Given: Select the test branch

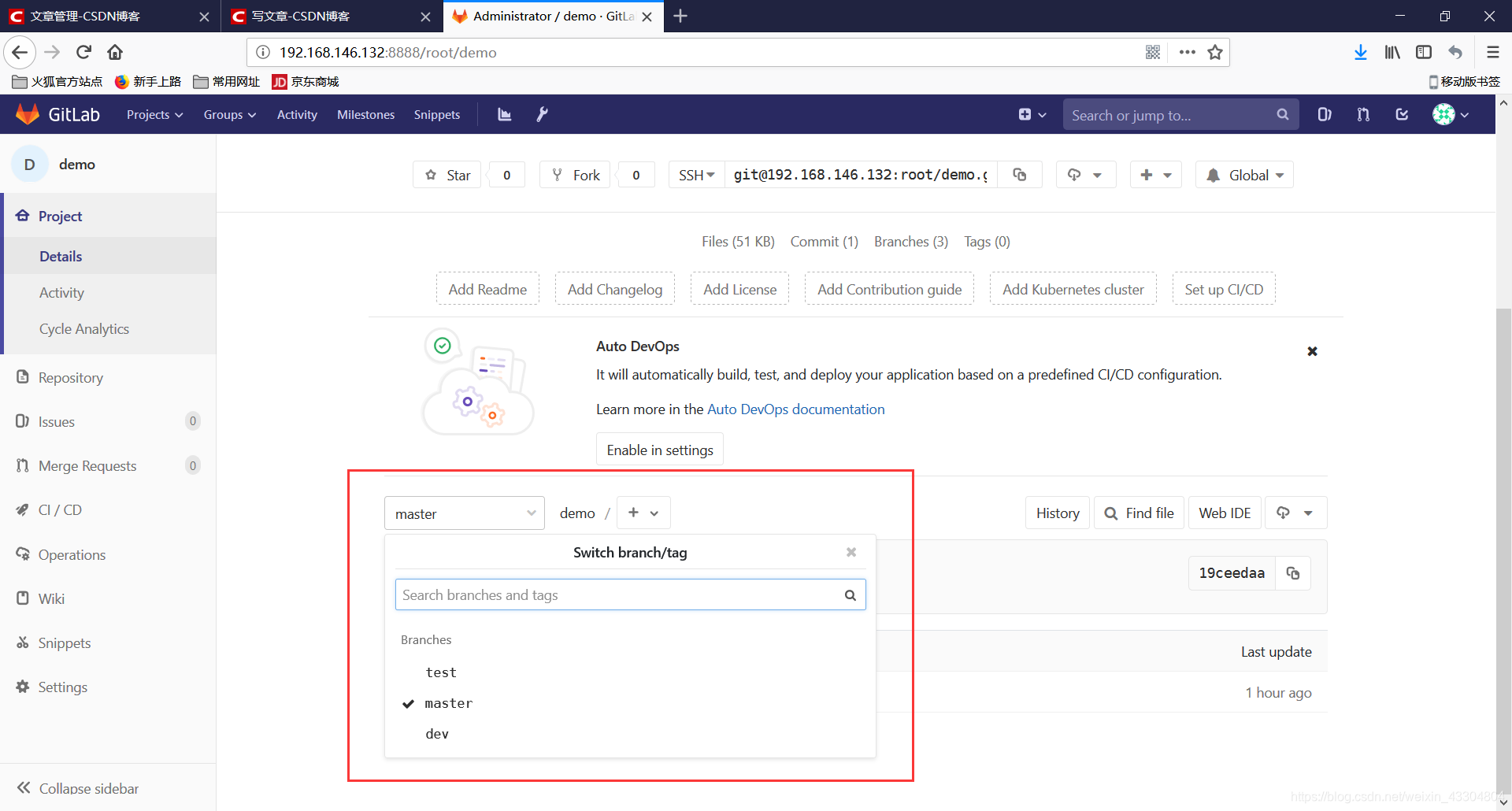Looking at the screenshot, I should click(441, 672).
